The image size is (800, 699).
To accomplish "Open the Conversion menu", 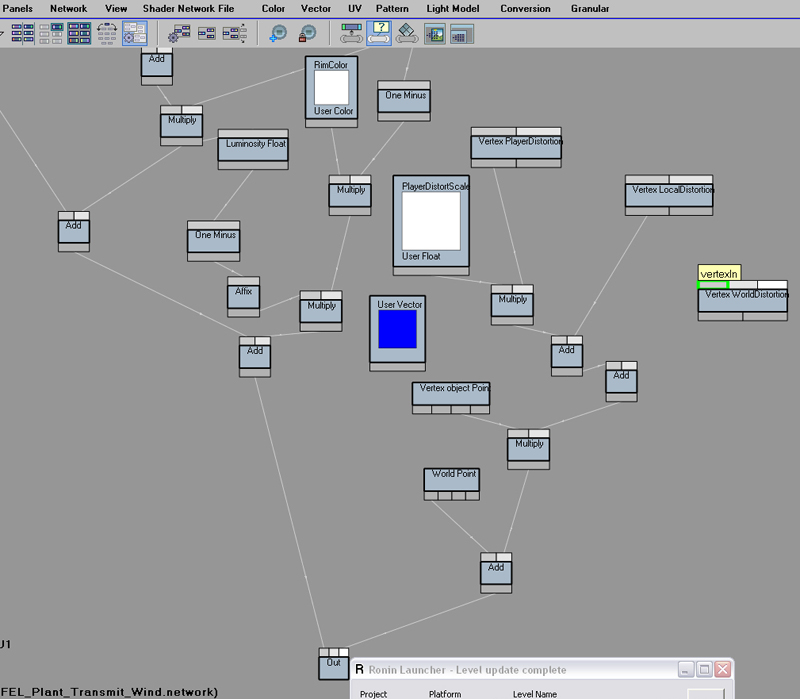I will [x=525, y=9].
